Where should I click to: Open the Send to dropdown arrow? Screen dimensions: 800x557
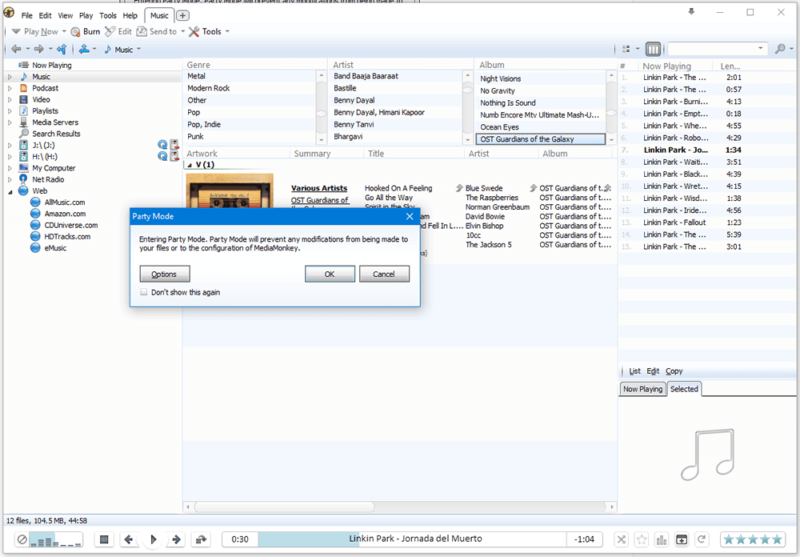tap(183, 32)
